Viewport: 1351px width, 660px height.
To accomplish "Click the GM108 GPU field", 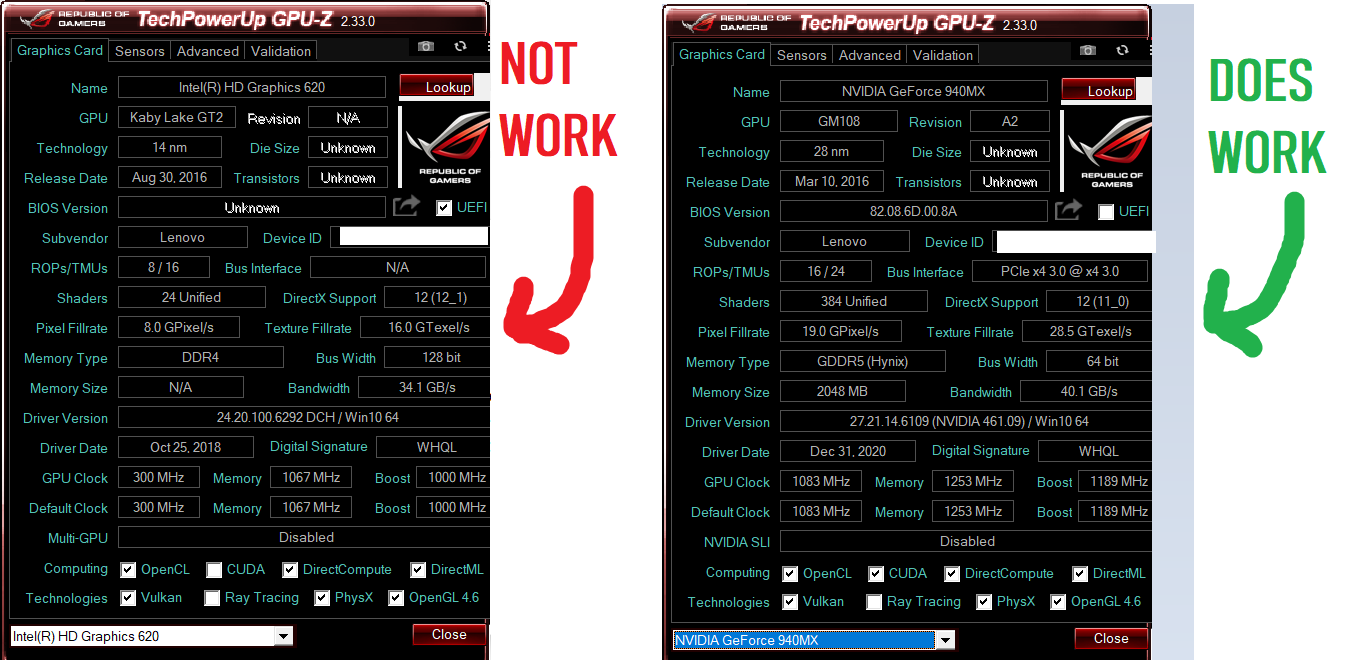I will tap(839, 121).
